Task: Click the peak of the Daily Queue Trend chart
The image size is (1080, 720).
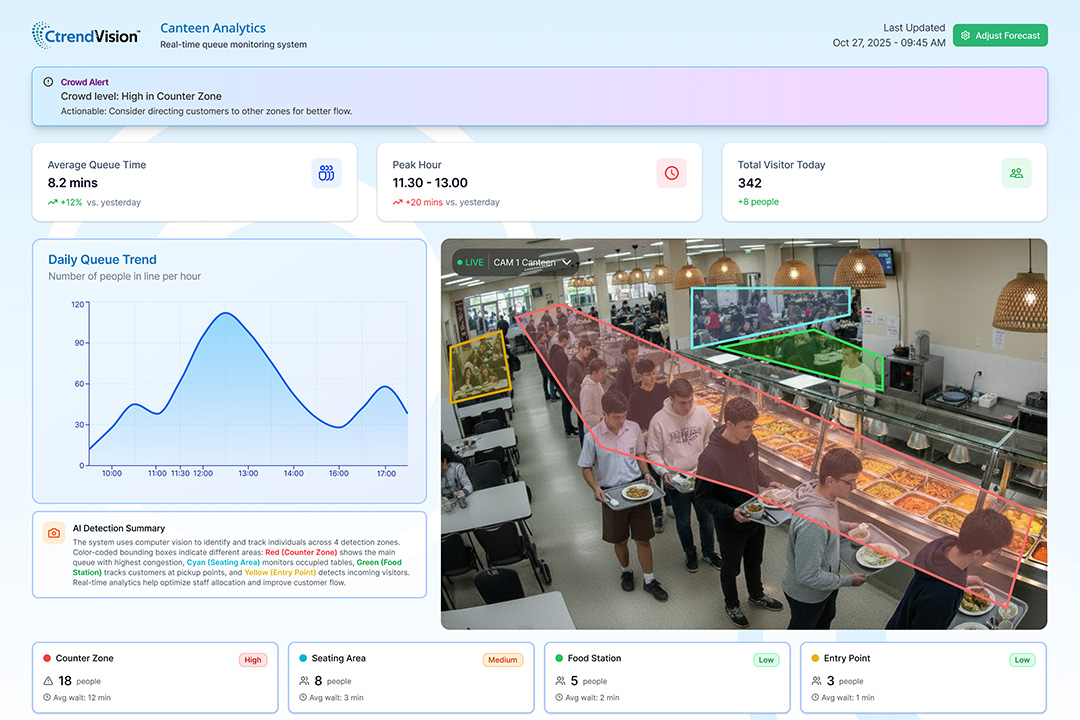Action: [226, 314]
